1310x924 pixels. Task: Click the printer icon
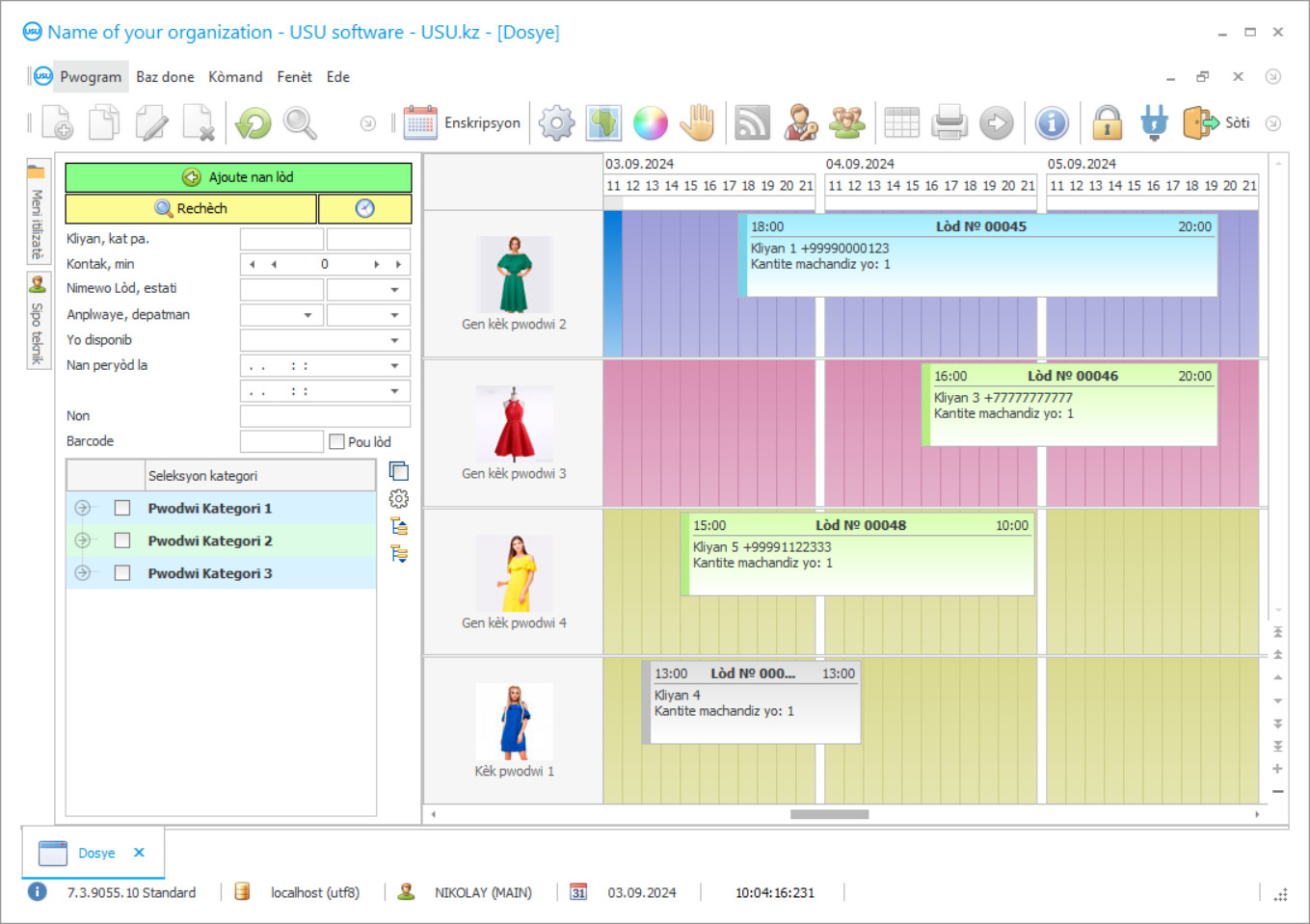(x=949, y=123)
